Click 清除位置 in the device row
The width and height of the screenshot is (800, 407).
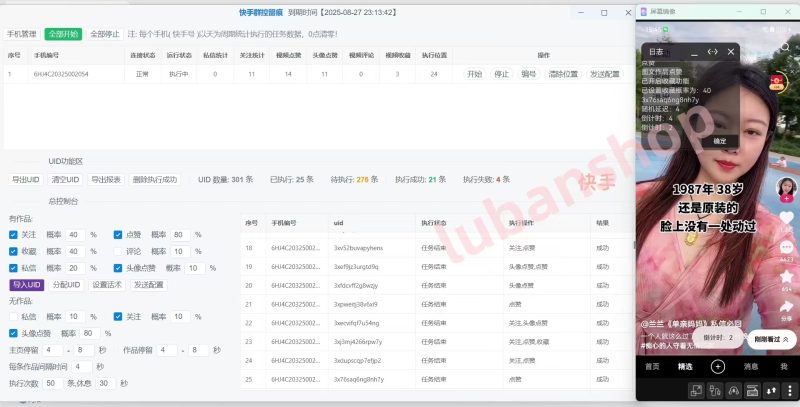pyautogui.click(x=563, y=74)
